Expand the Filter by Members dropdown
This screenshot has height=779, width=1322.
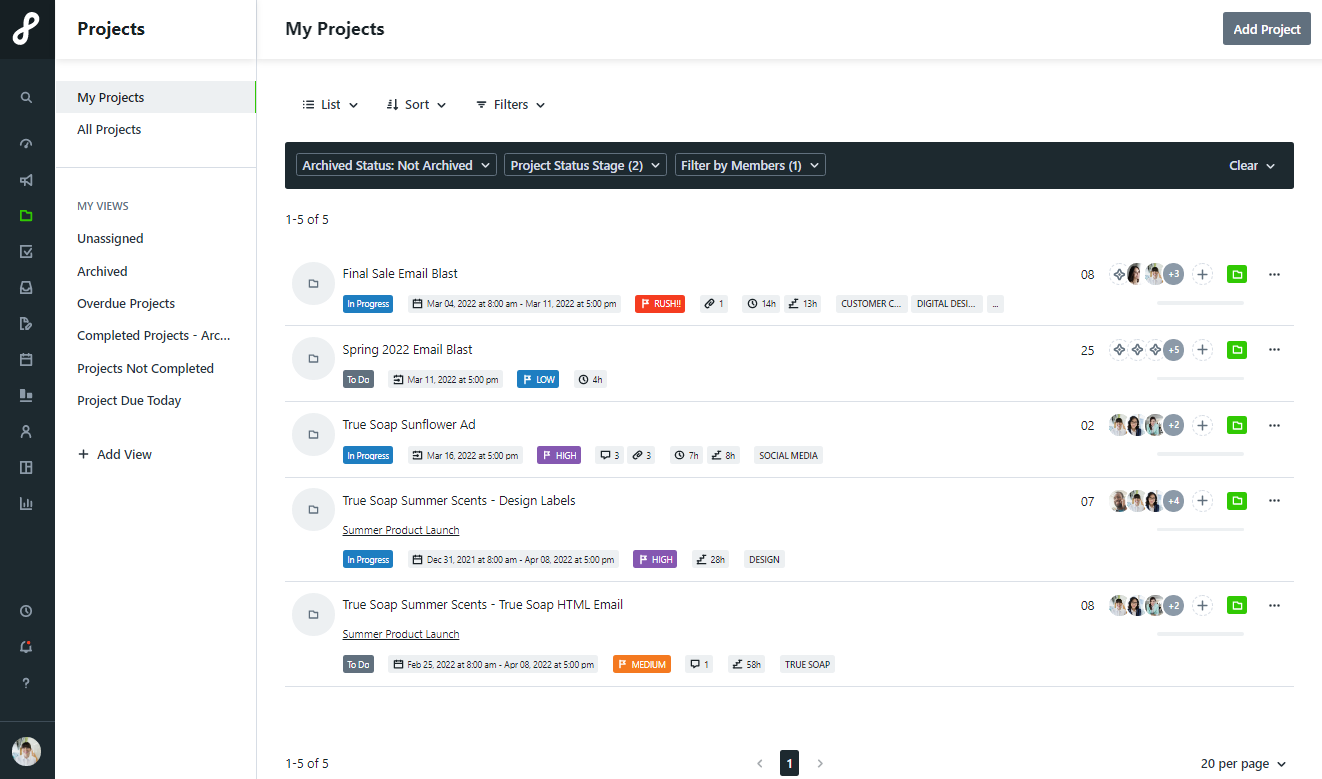[750, 165]
